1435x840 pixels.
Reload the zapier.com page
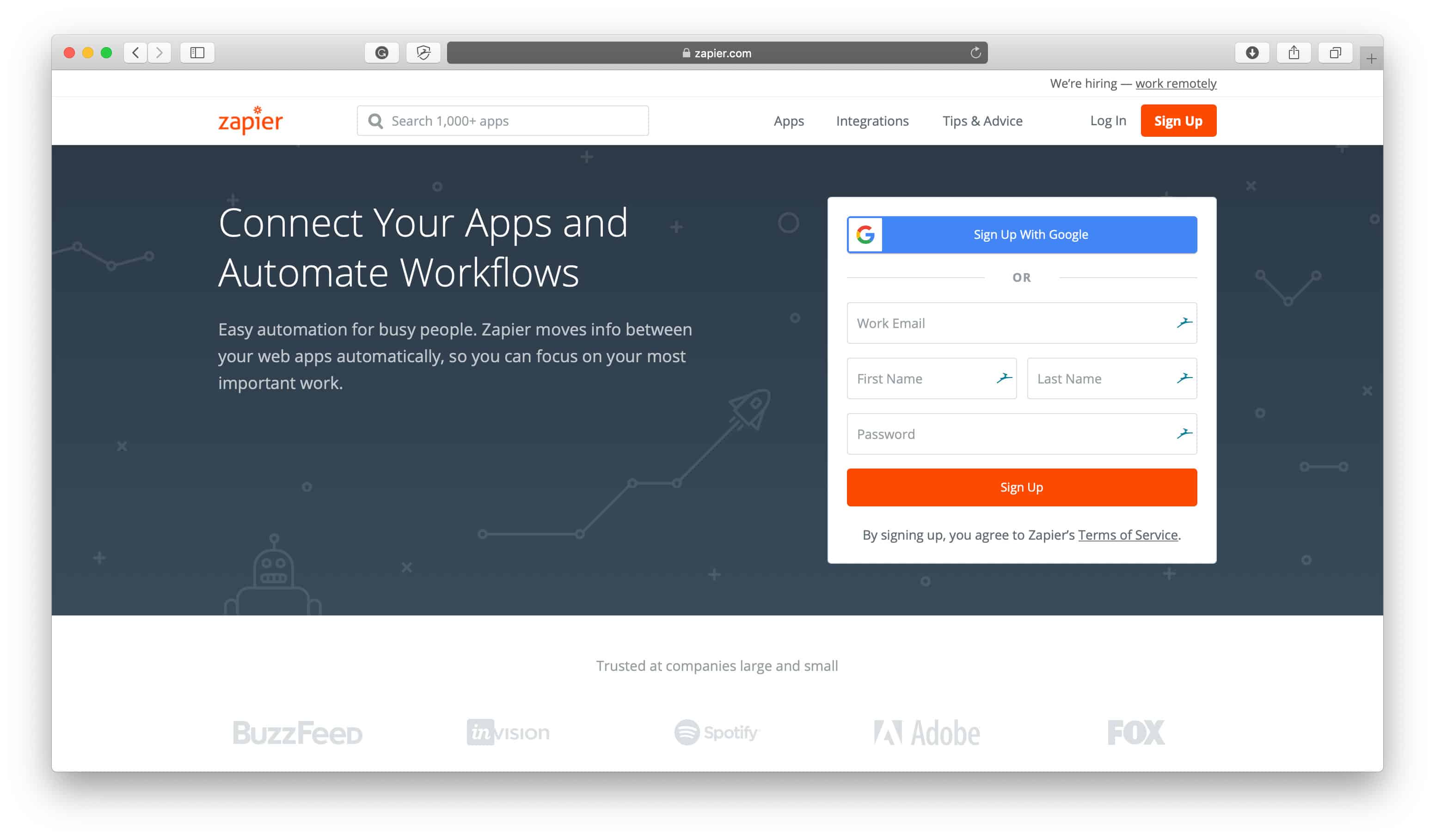(x=975, y=53)
